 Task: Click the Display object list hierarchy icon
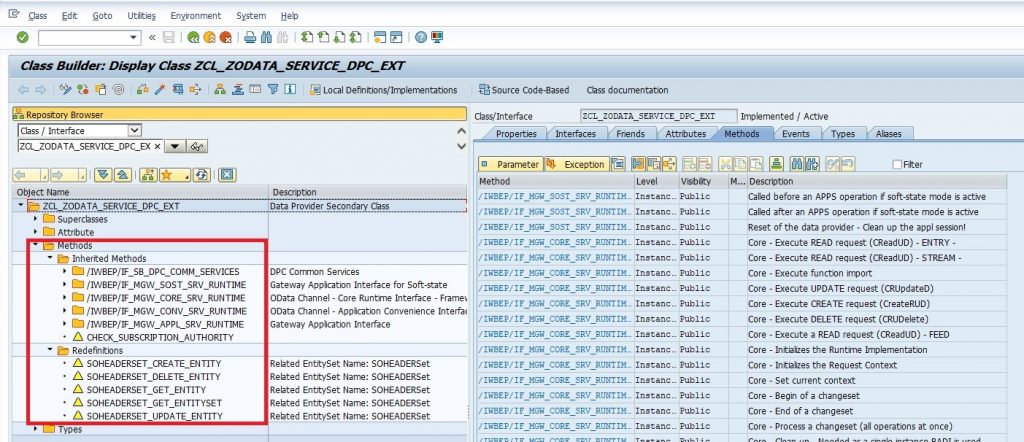point(220,89)
